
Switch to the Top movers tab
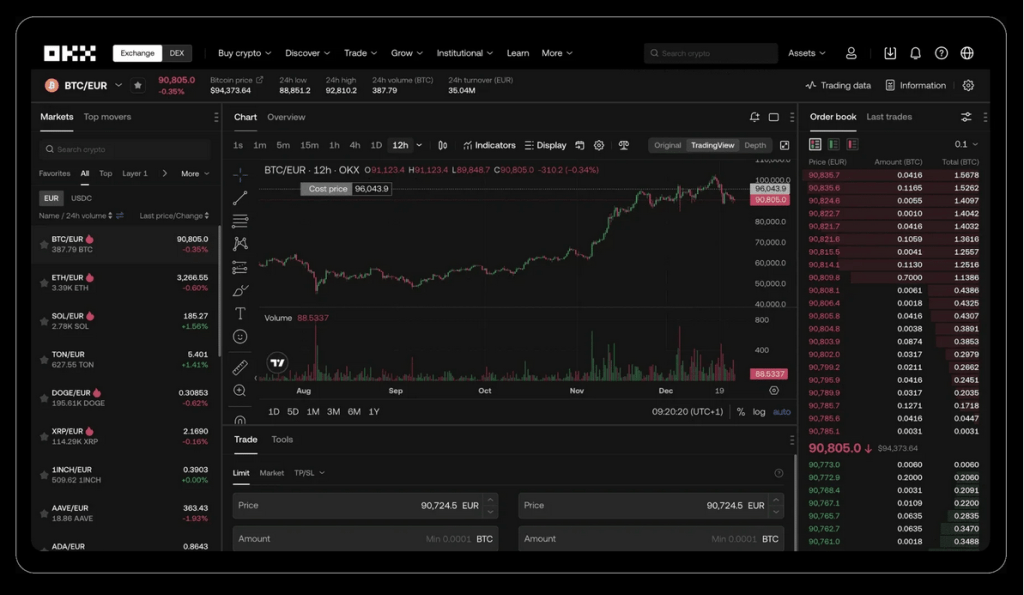coord(107,117)
